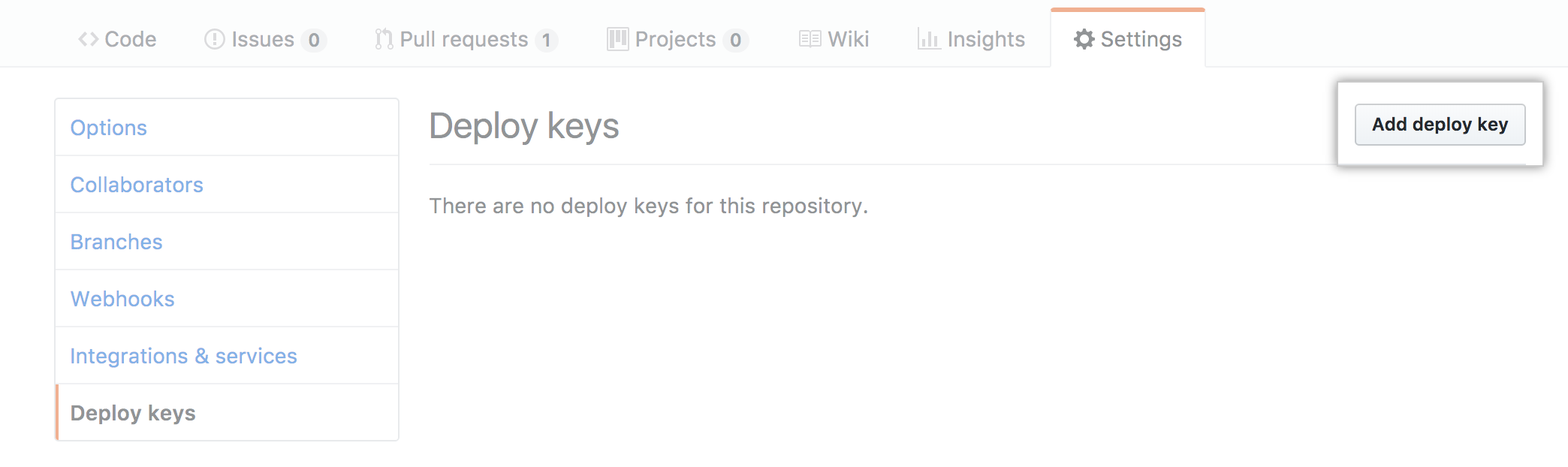Screen dimensions: 1568x467
Task: Click the exclamation circle icon beside Issues
Action: (213, 39)
